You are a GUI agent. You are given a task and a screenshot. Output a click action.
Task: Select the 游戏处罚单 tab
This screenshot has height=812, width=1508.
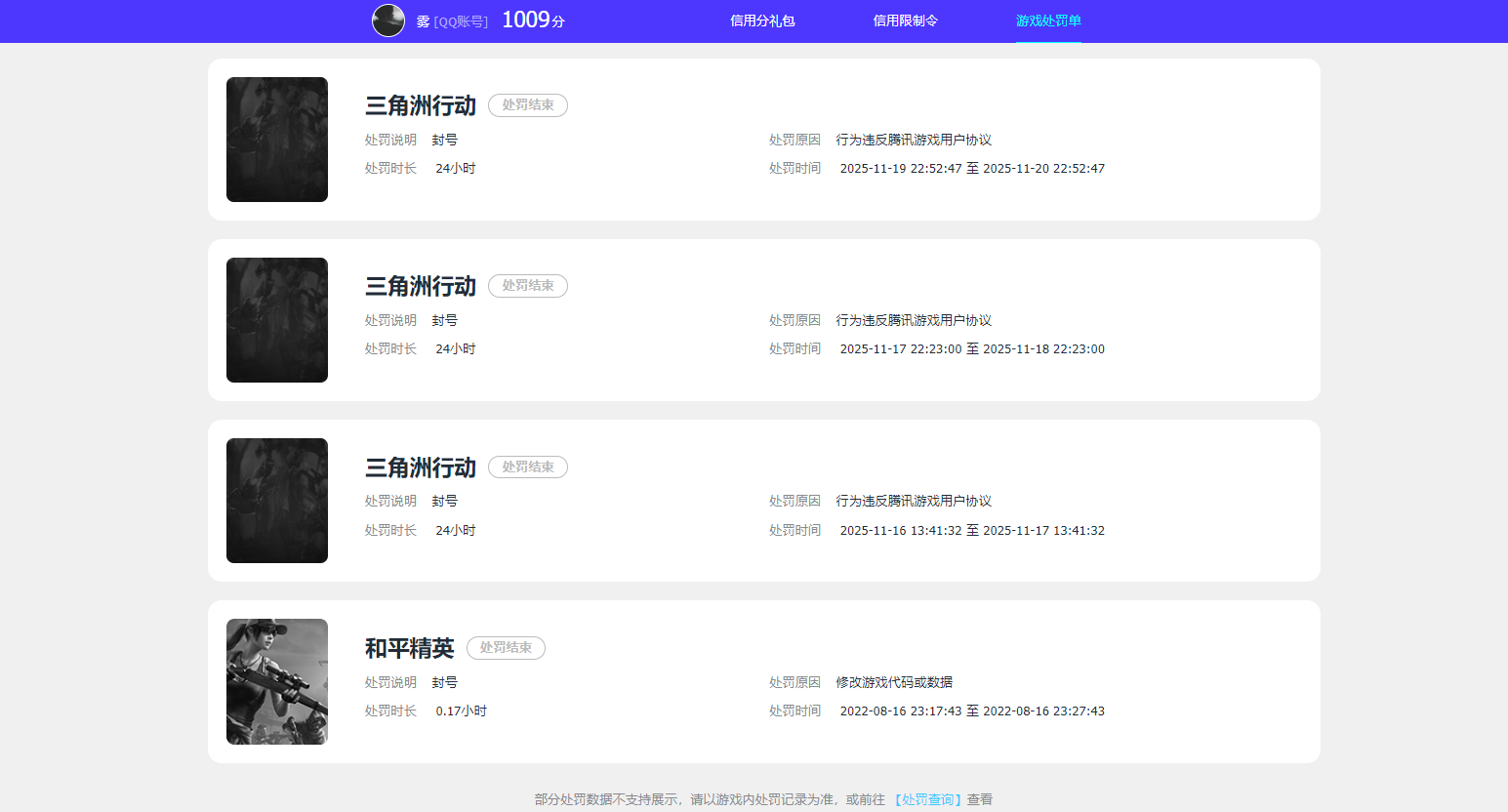pos(1048,20)
